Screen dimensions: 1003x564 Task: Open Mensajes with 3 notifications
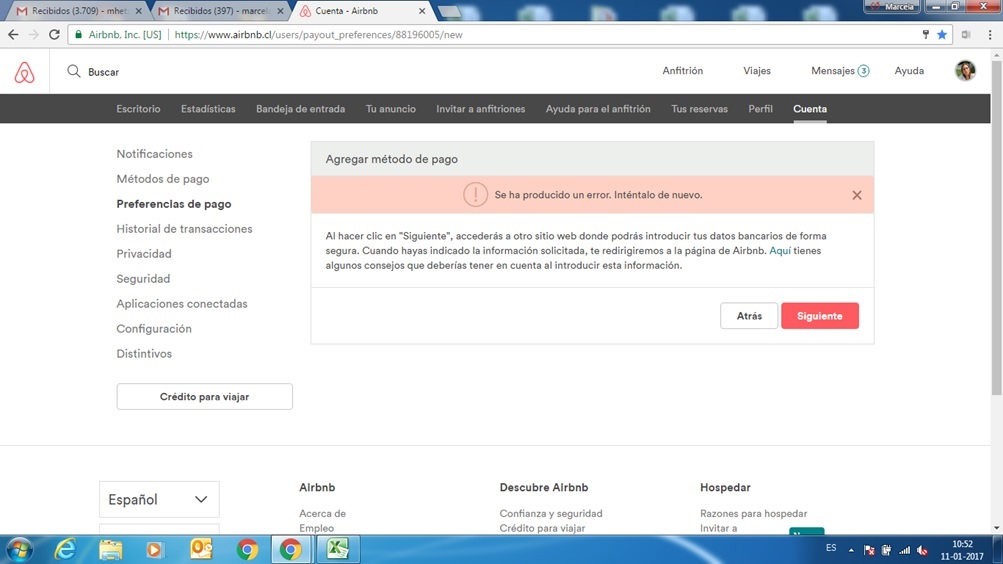(x=840, y=71)
